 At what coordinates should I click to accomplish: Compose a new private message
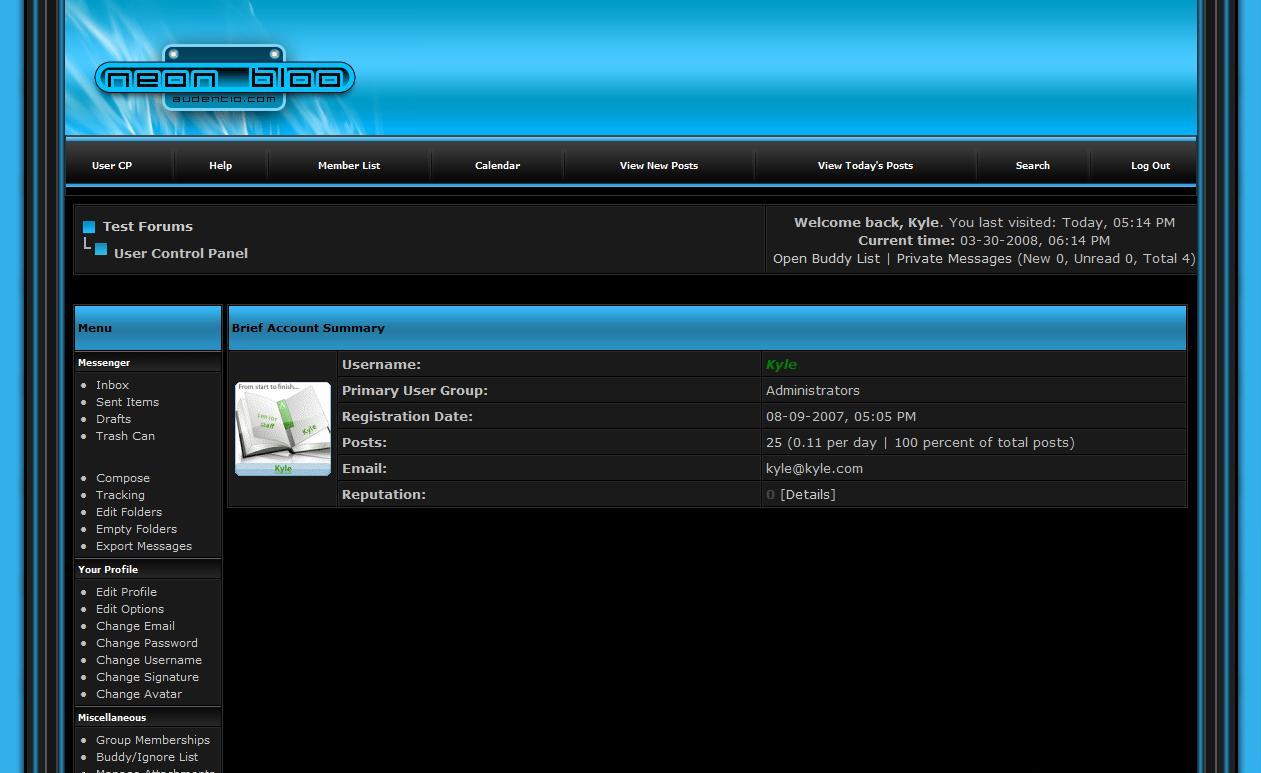coord(123,478)
